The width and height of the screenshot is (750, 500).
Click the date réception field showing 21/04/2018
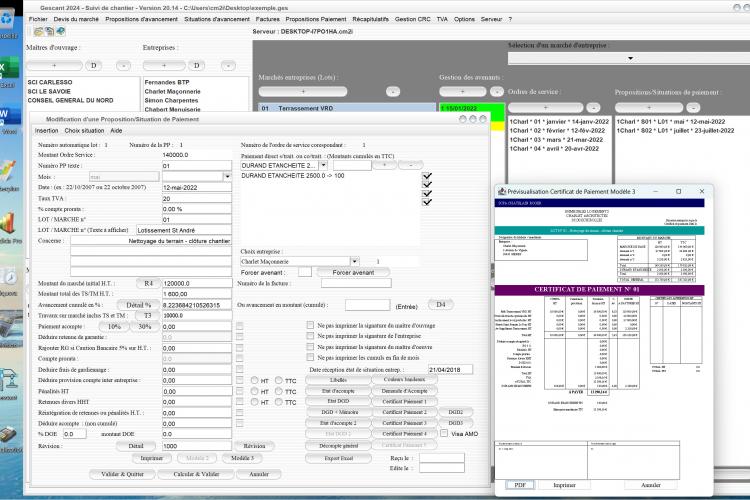click(x=450, y=369)
